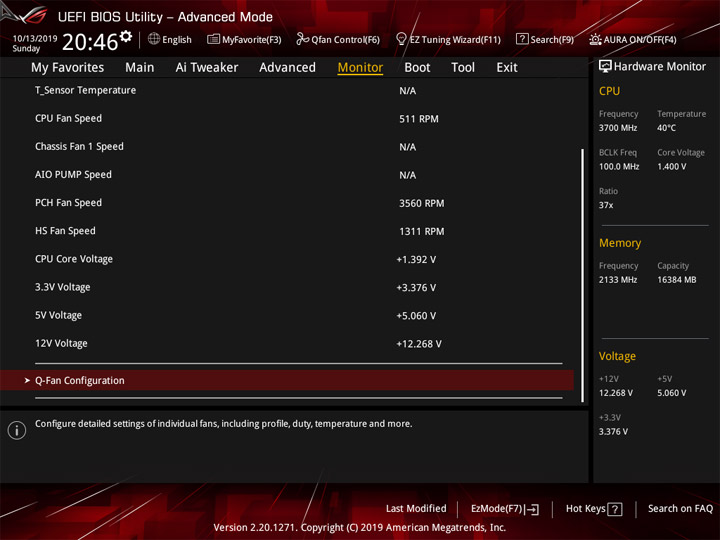Toggle AURA ON/OFF(F4) label

click(x=640, y=39)
